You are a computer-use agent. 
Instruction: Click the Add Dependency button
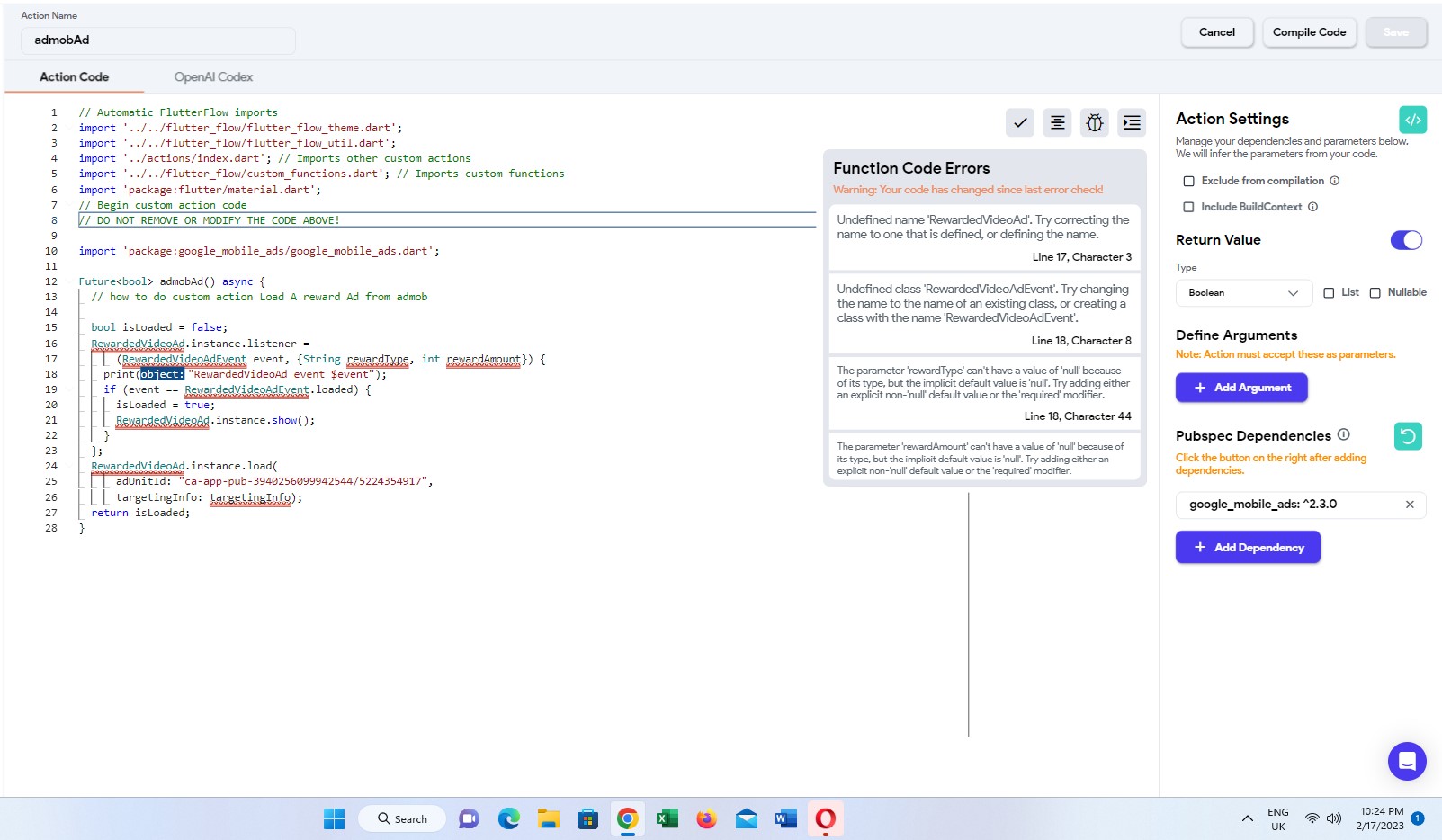pyautogui.click(x=1248, y=548)
